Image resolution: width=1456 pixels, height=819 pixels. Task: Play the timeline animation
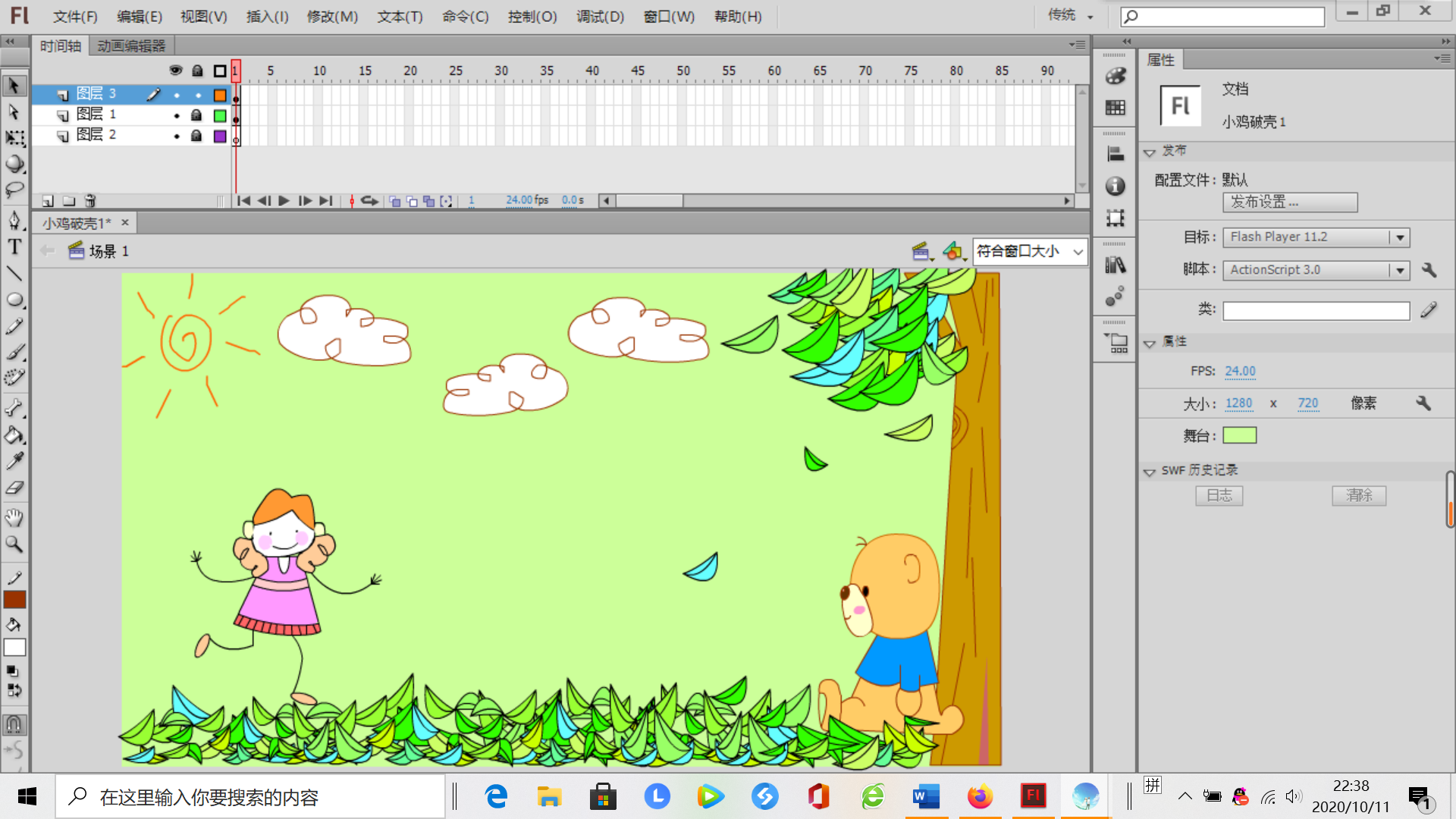tap(284, 201)
